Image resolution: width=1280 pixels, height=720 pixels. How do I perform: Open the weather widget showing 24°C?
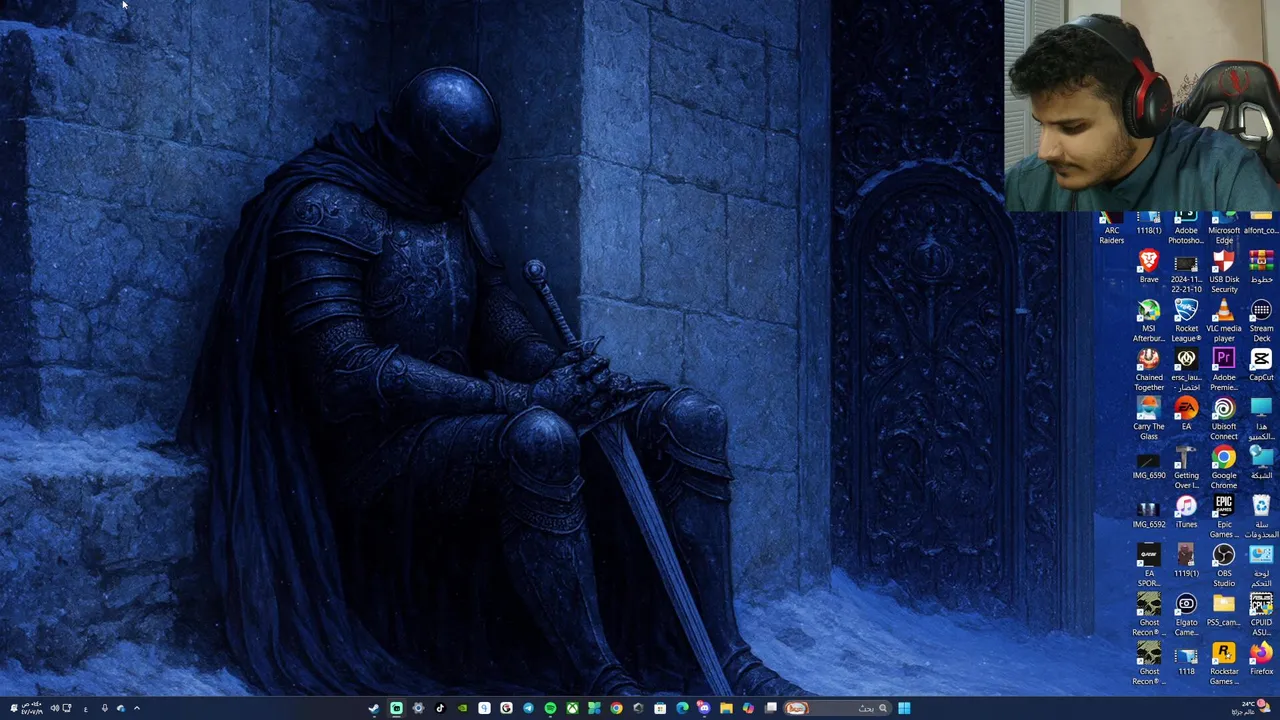1250,708
